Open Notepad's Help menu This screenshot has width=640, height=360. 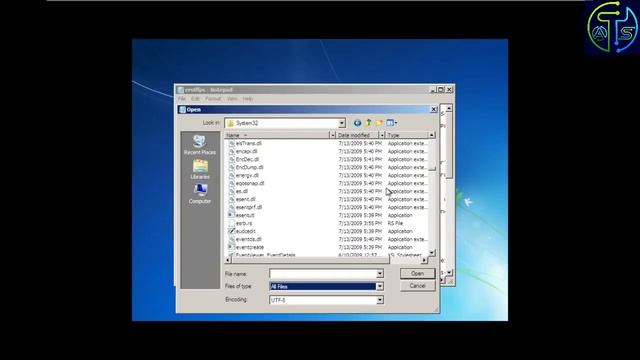[x=248, y=99]
